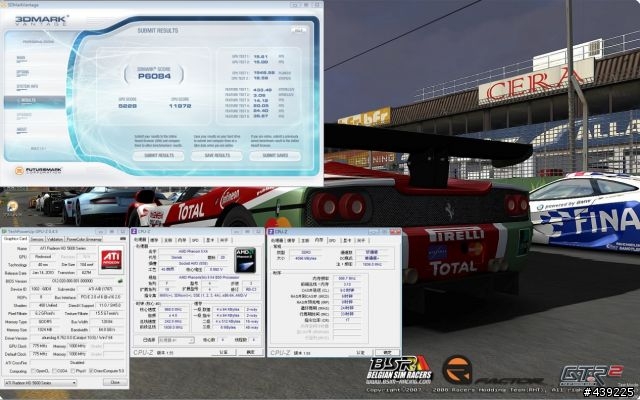Viewport: 640px width, 400px height.
Task: Click the AMD Phenom II logo in CPU-Z
Action: (245, 260)
